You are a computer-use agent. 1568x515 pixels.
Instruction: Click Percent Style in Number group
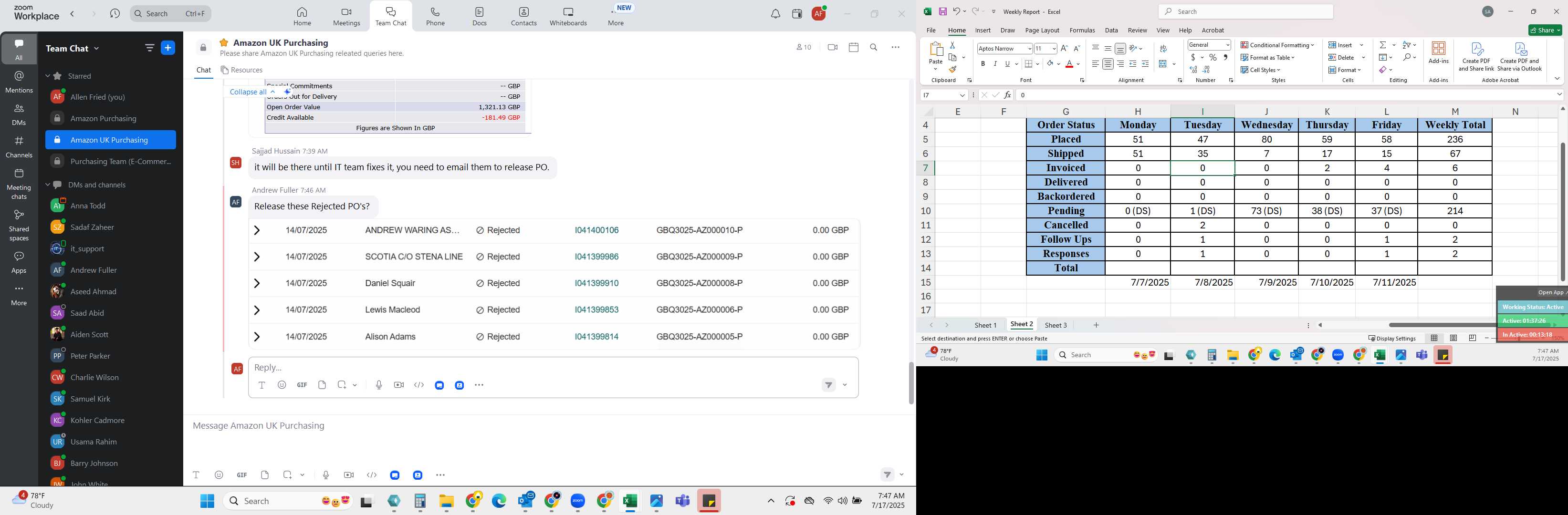point(1213,57)
